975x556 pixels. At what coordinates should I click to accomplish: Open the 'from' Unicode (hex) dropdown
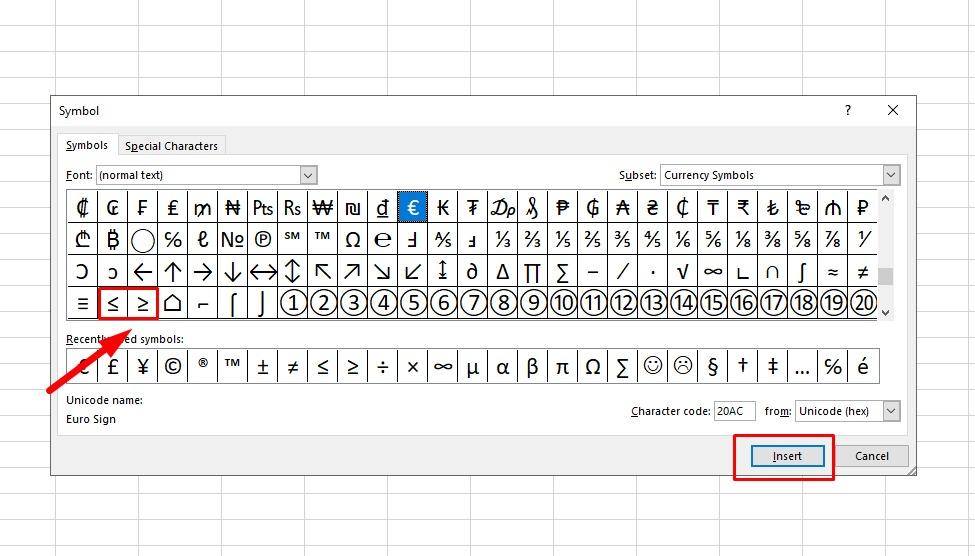[x=891, y=411]
